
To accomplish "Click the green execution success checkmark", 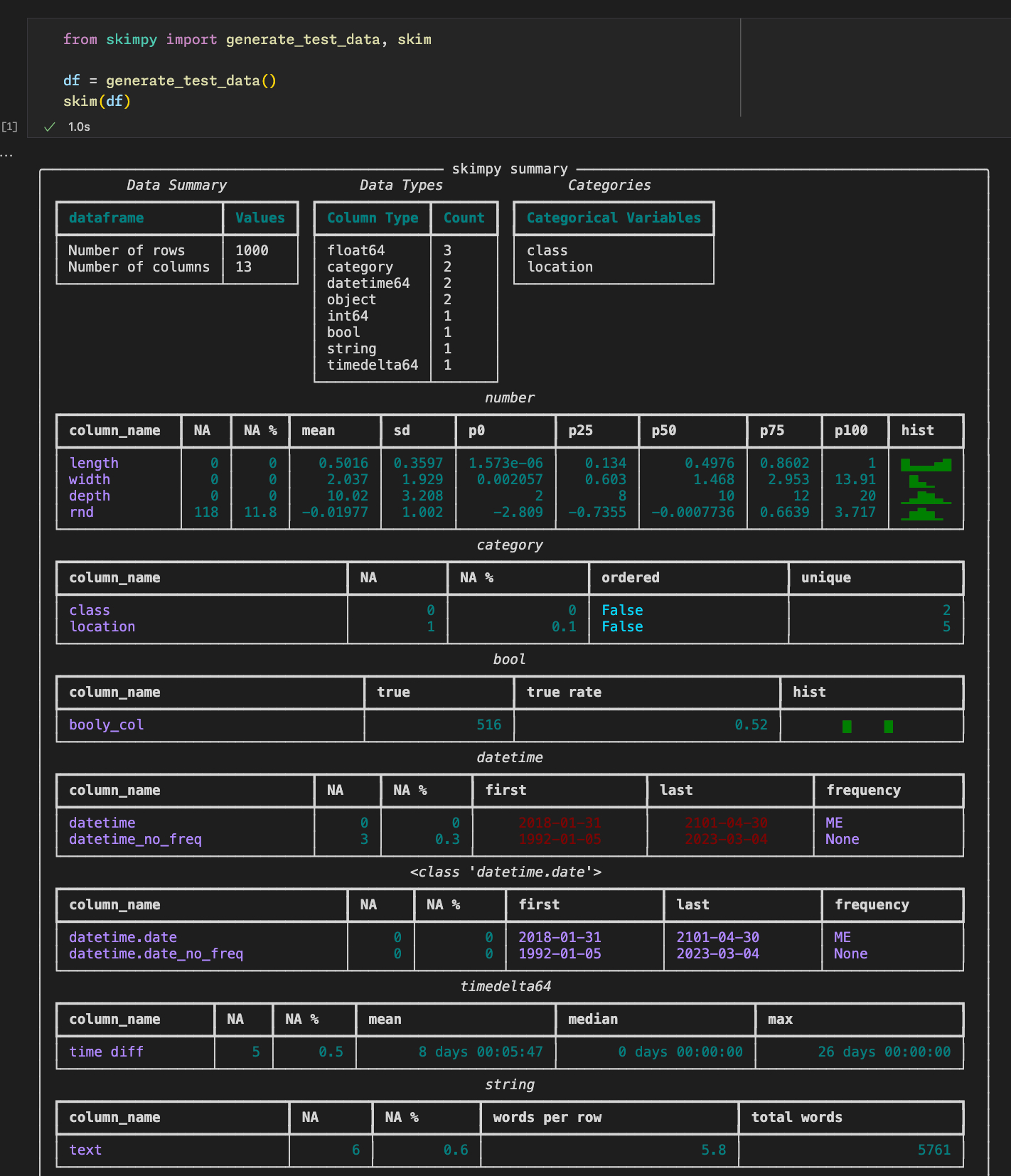I will tap(50, 127).
